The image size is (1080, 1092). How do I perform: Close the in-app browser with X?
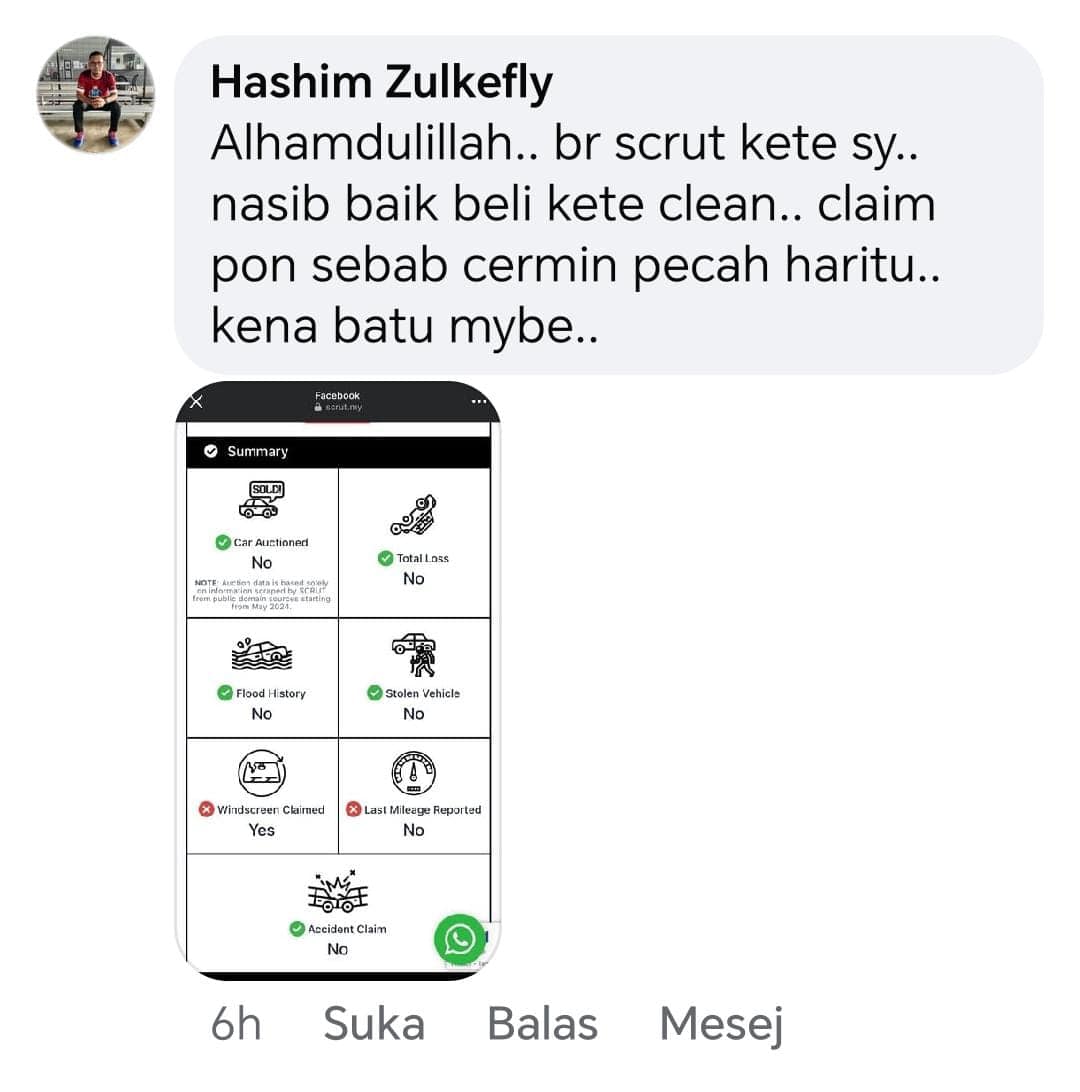click(196, 402)
